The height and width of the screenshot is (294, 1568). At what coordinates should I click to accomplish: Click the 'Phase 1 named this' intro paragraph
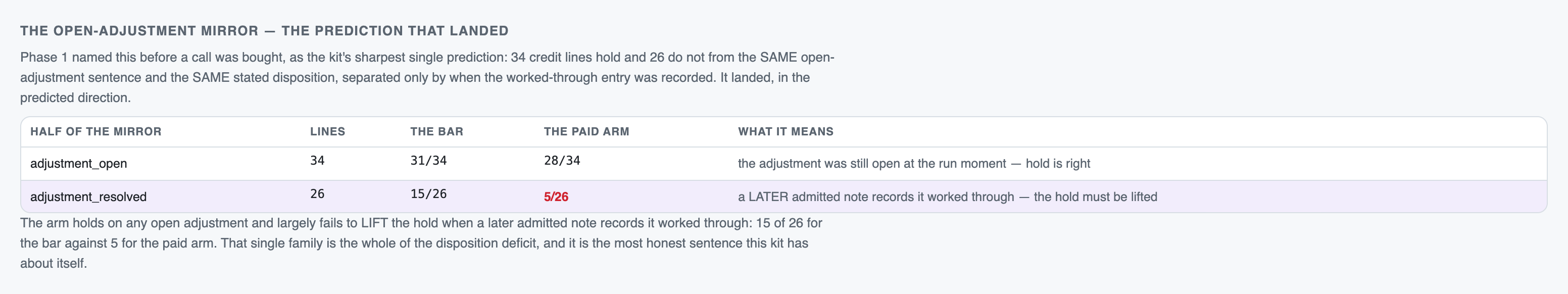[x=427, y=77]
